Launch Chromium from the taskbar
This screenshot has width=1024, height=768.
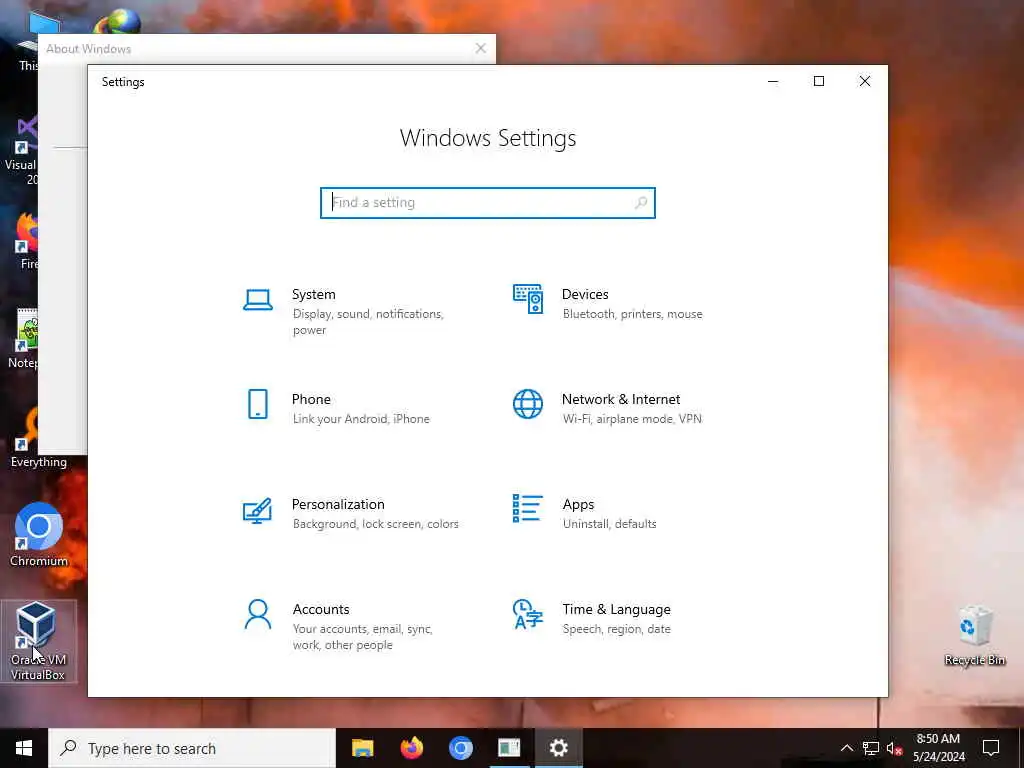460,748
